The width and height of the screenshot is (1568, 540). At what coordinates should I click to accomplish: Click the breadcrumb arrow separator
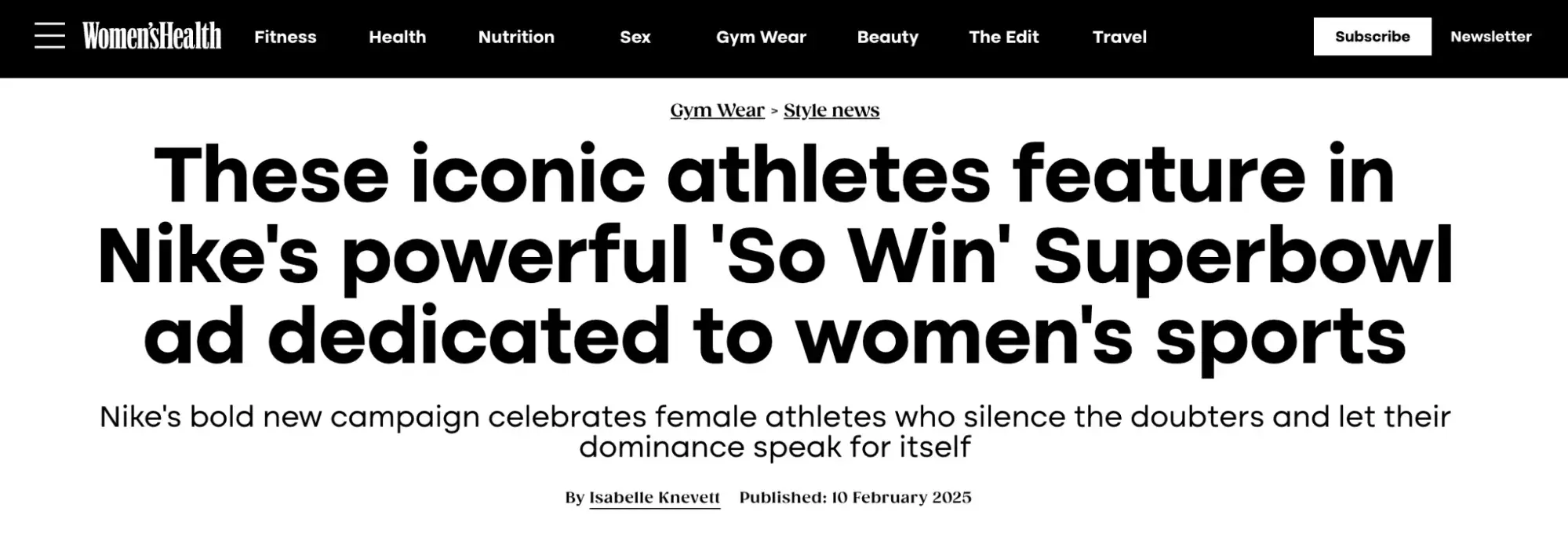click(x=774, y=111)
